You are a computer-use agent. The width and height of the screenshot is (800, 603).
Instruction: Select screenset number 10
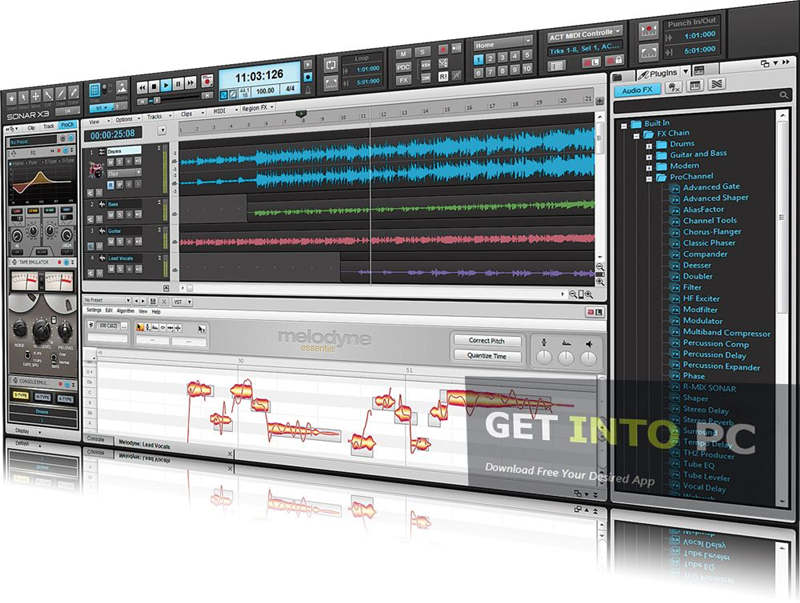point(527,68)
